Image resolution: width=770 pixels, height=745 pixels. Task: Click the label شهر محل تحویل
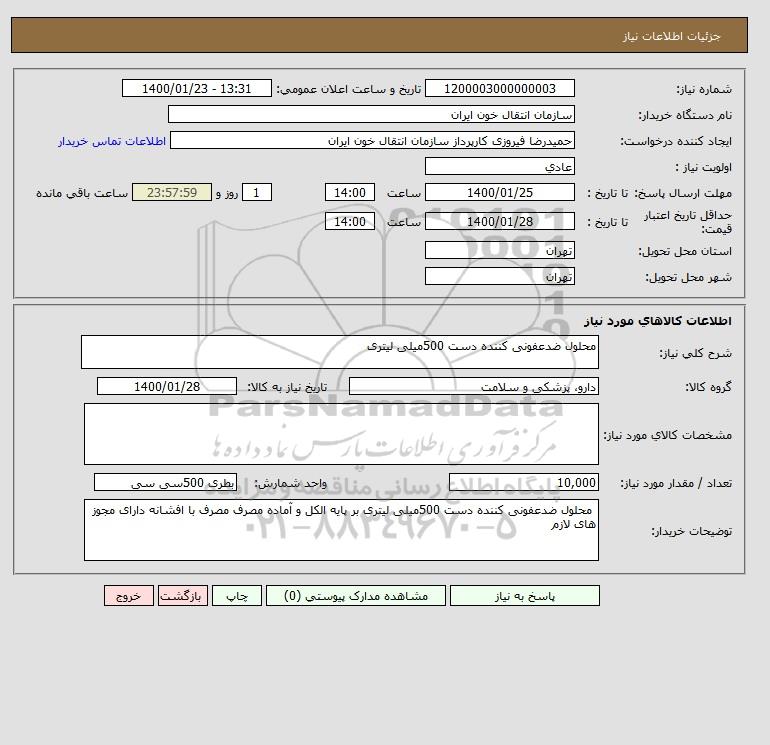[688, 277]
